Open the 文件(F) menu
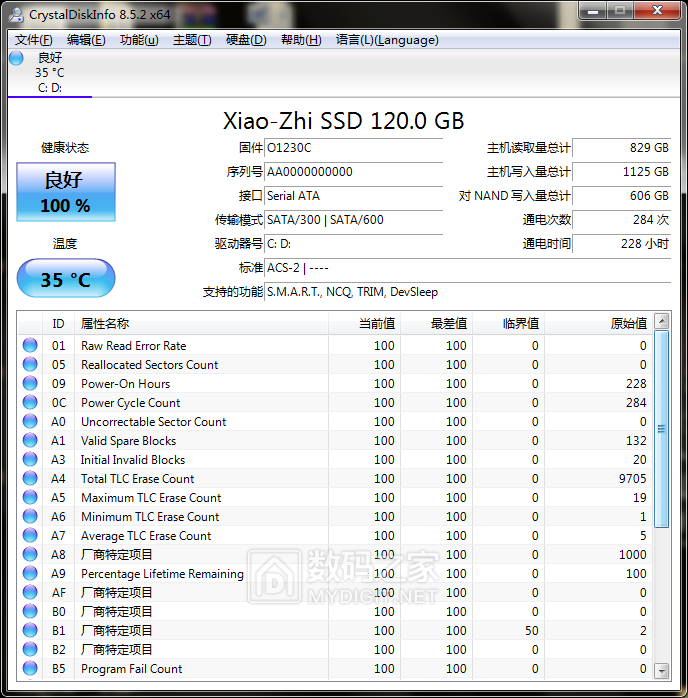 (x=34, y=40)
